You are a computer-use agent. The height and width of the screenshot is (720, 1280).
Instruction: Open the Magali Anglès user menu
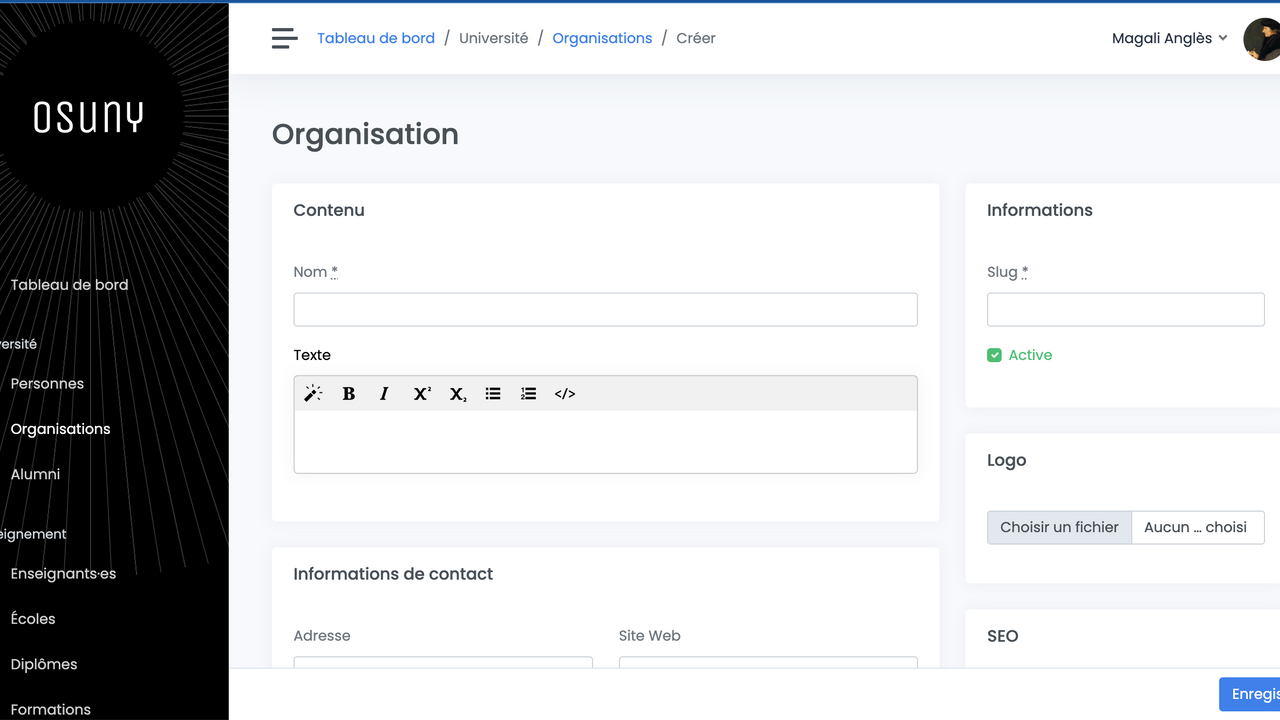[x=1168, y=38]
